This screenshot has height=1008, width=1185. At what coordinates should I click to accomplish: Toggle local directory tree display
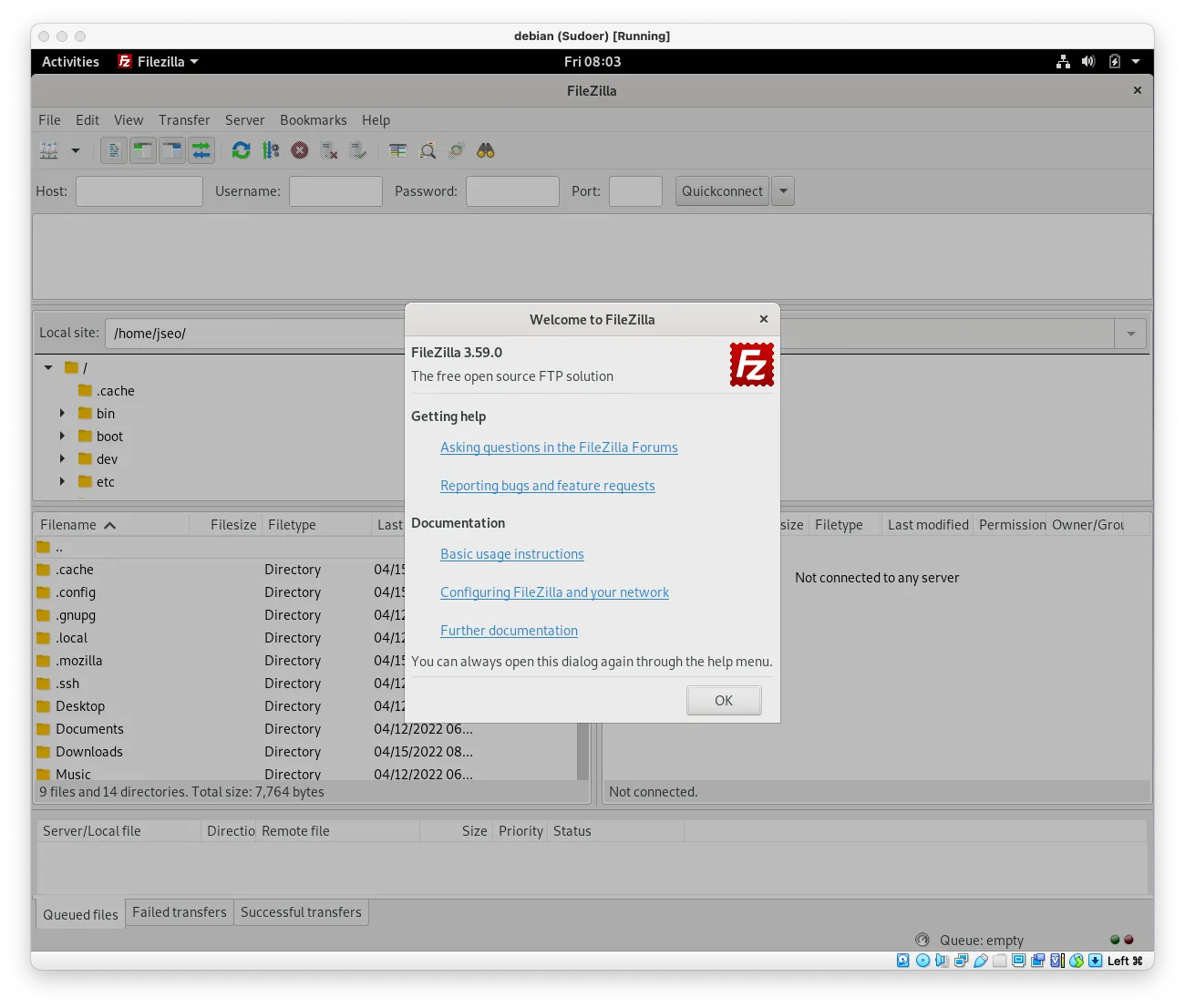pos(143,150)
